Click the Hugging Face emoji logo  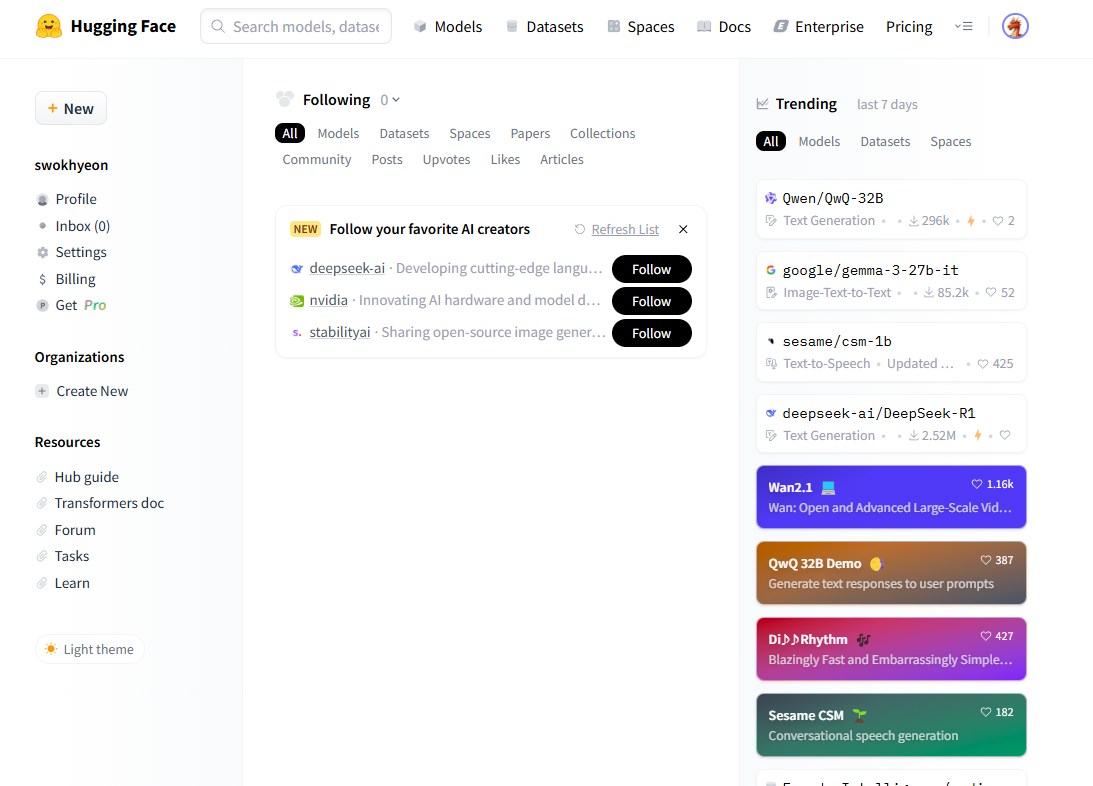coord(49,26)
